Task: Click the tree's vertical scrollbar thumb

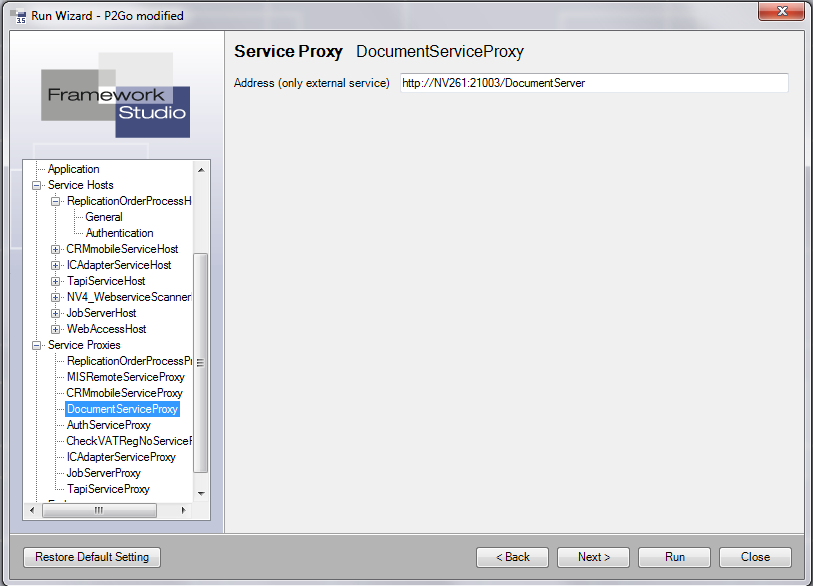Action: pos(201,362)
